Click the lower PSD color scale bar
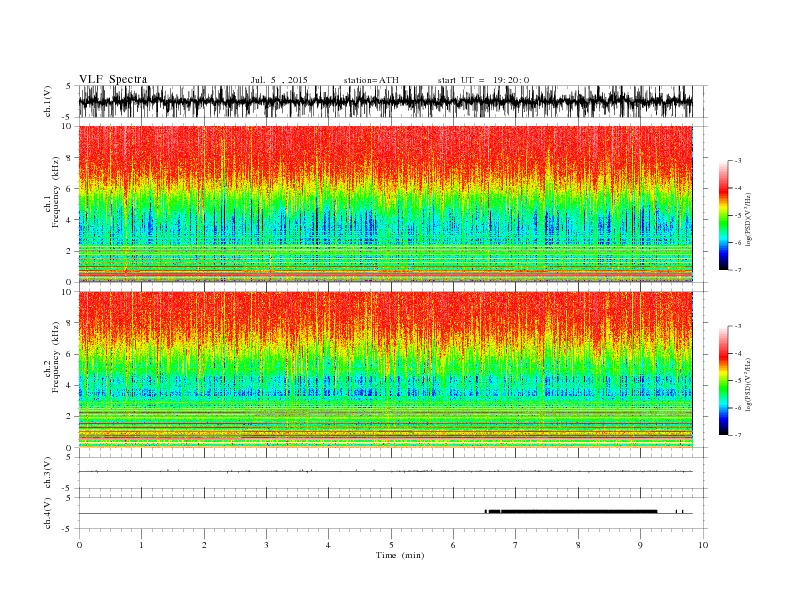The height and width of the screenshot is (612, 792). (x=723, y=381)
